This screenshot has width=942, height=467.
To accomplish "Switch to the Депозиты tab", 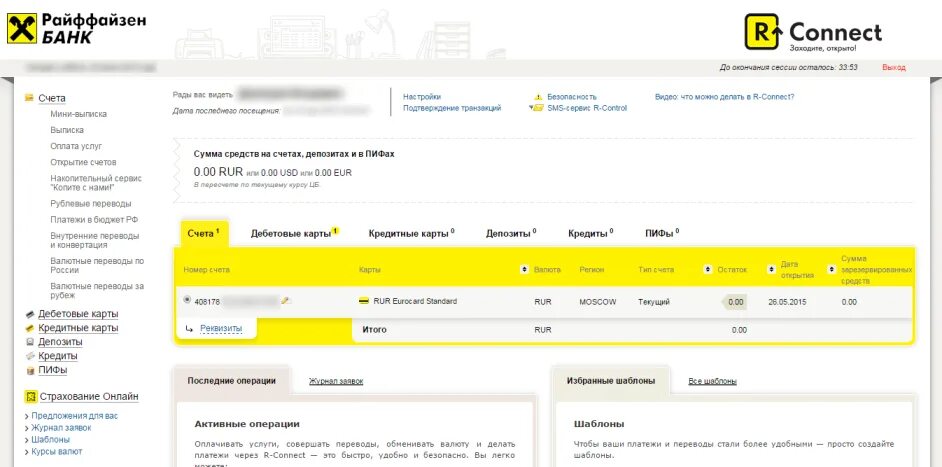I will (511, 233).
